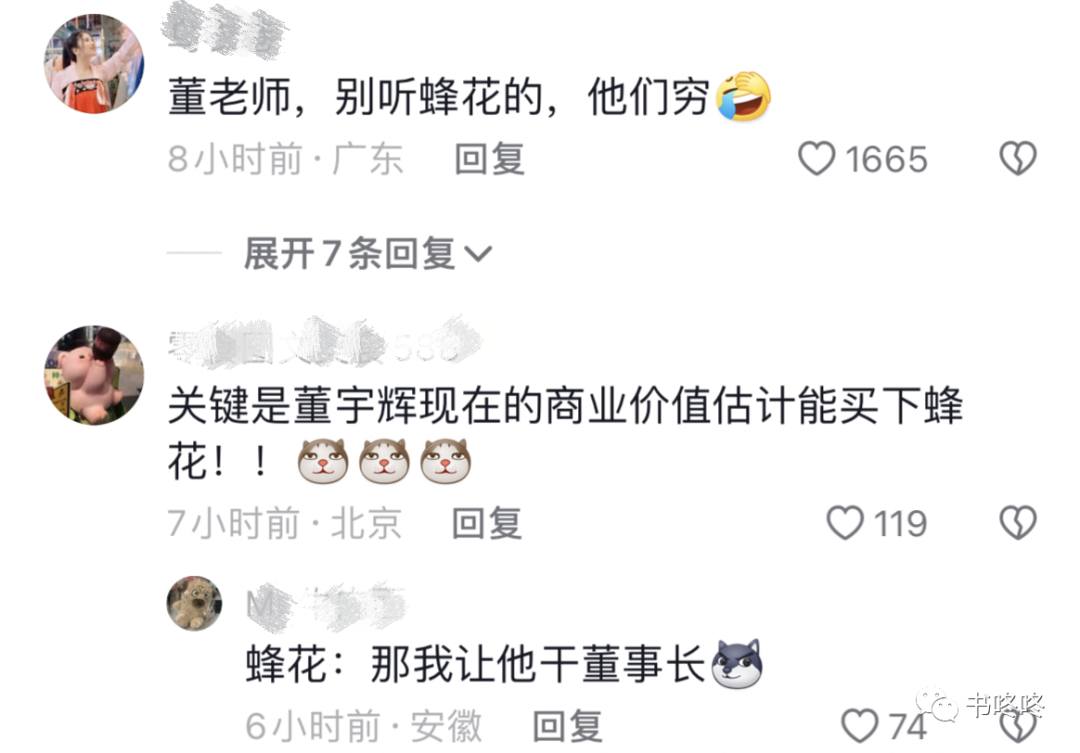Reply to the 广东 comment via 回复

click(490, 159)
